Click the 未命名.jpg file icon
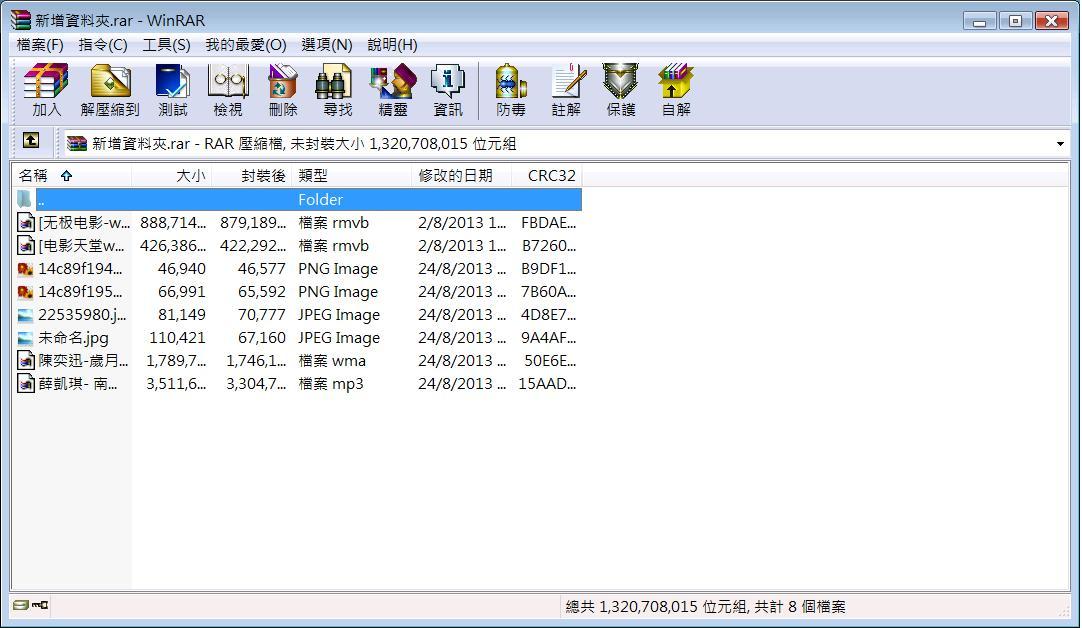 pyautogui.click(x=26, y=337)
